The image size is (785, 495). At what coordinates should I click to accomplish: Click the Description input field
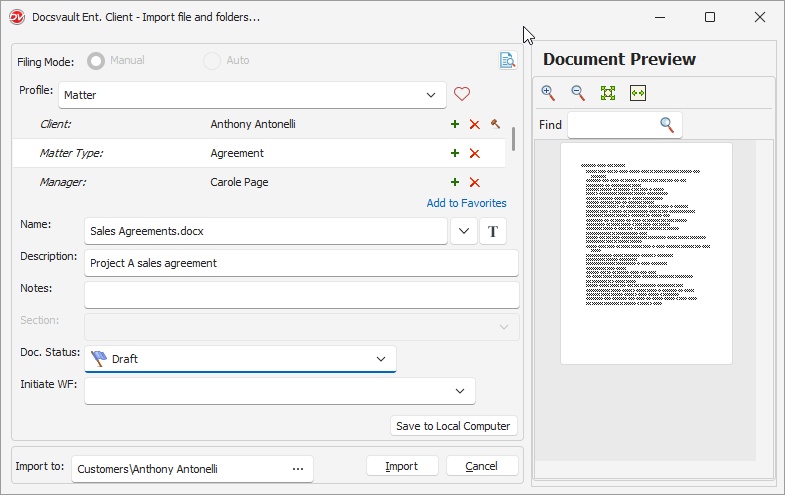[301, 263]
